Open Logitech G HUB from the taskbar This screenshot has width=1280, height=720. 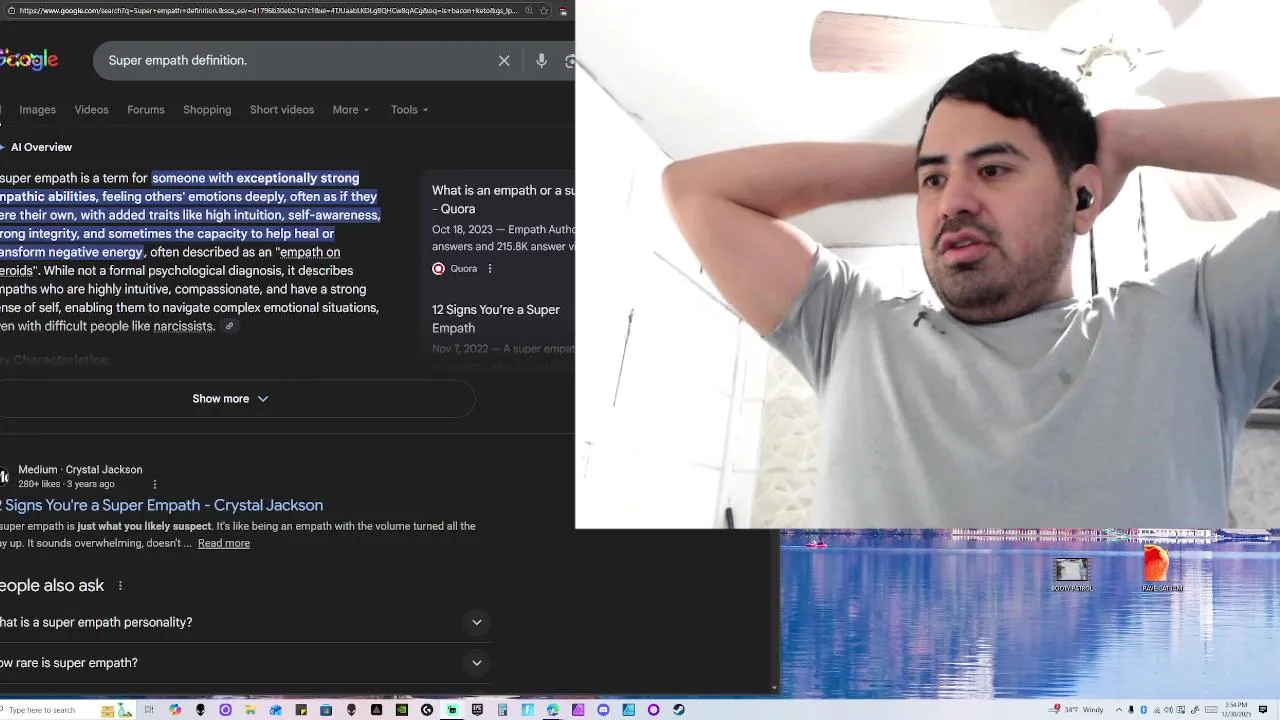click(x=427, y=710)
